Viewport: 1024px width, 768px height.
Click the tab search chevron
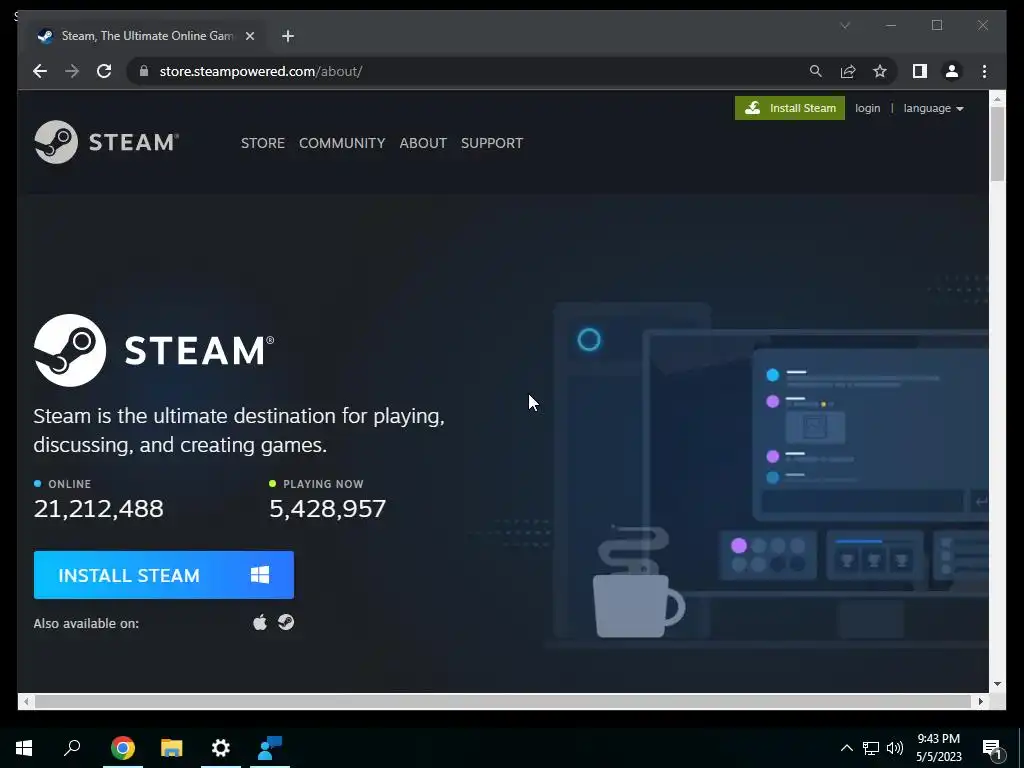(x=844, y=25)
